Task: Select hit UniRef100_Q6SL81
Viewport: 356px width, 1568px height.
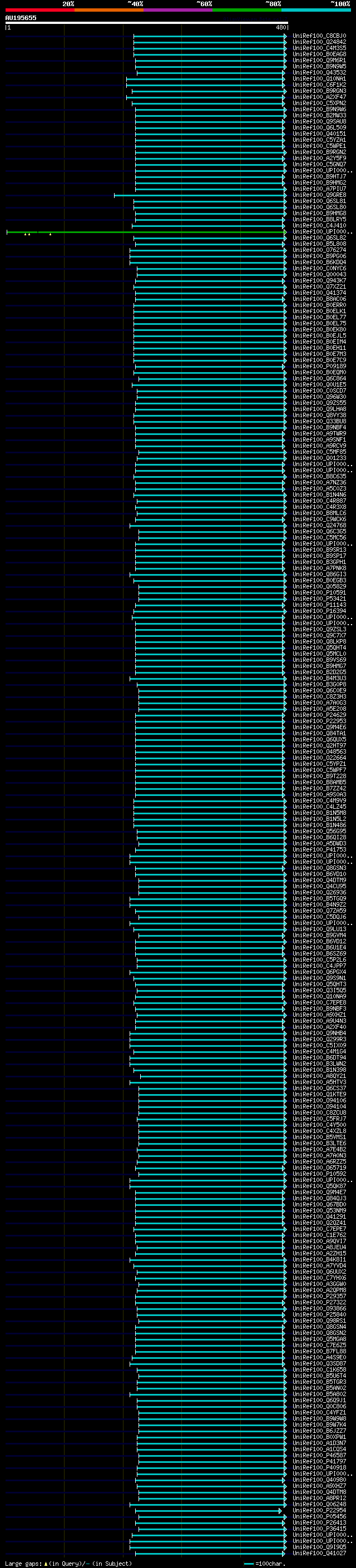Action: tap(319, 201)
